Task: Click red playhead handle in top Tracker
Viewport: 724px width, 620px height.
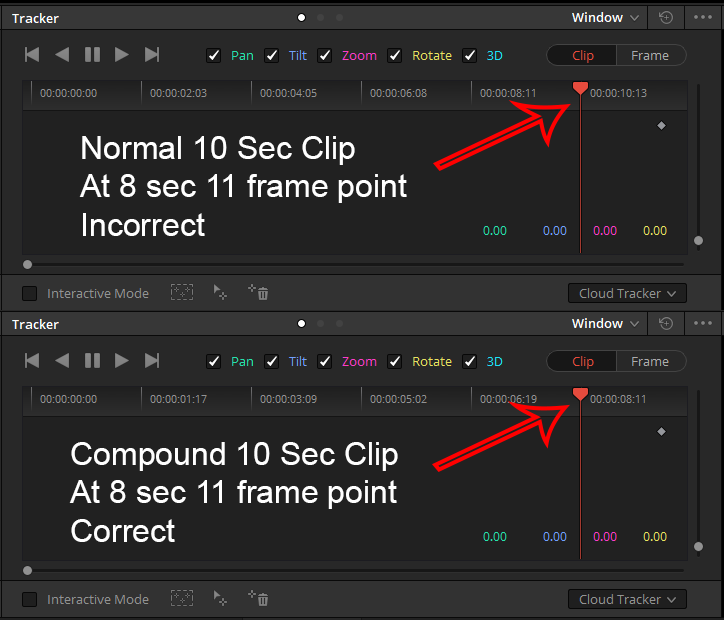Action: [580, 88]
